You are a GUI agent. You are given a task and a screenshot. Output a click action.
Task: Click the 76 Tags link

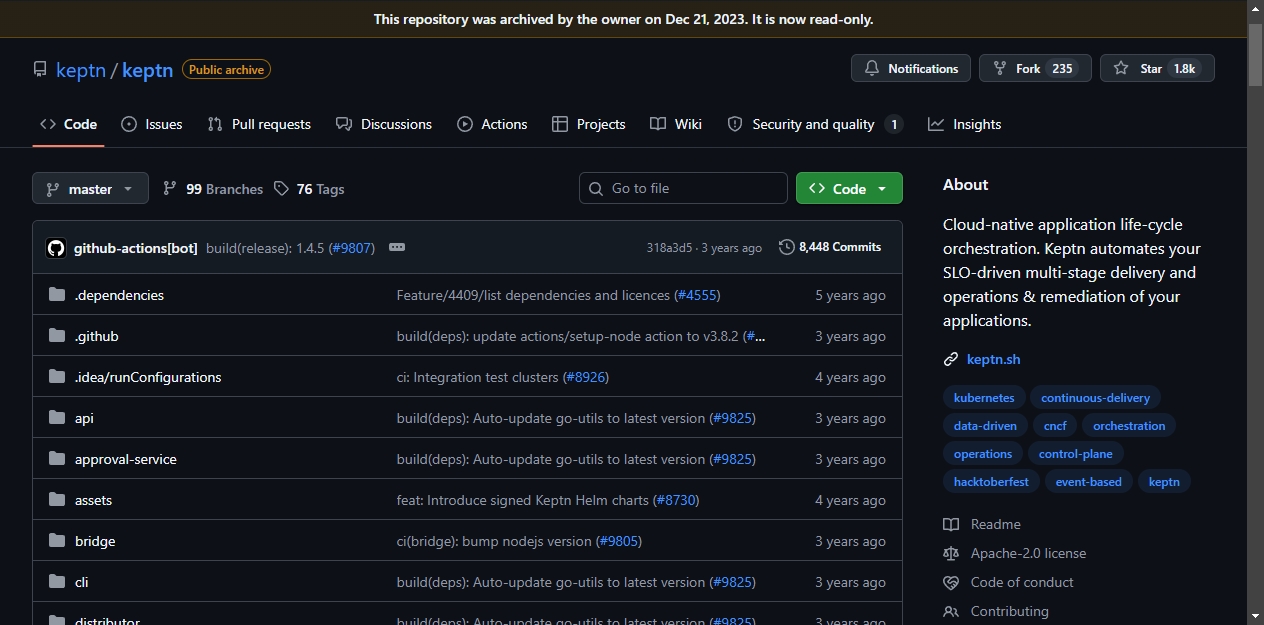[x=309, y=189]
